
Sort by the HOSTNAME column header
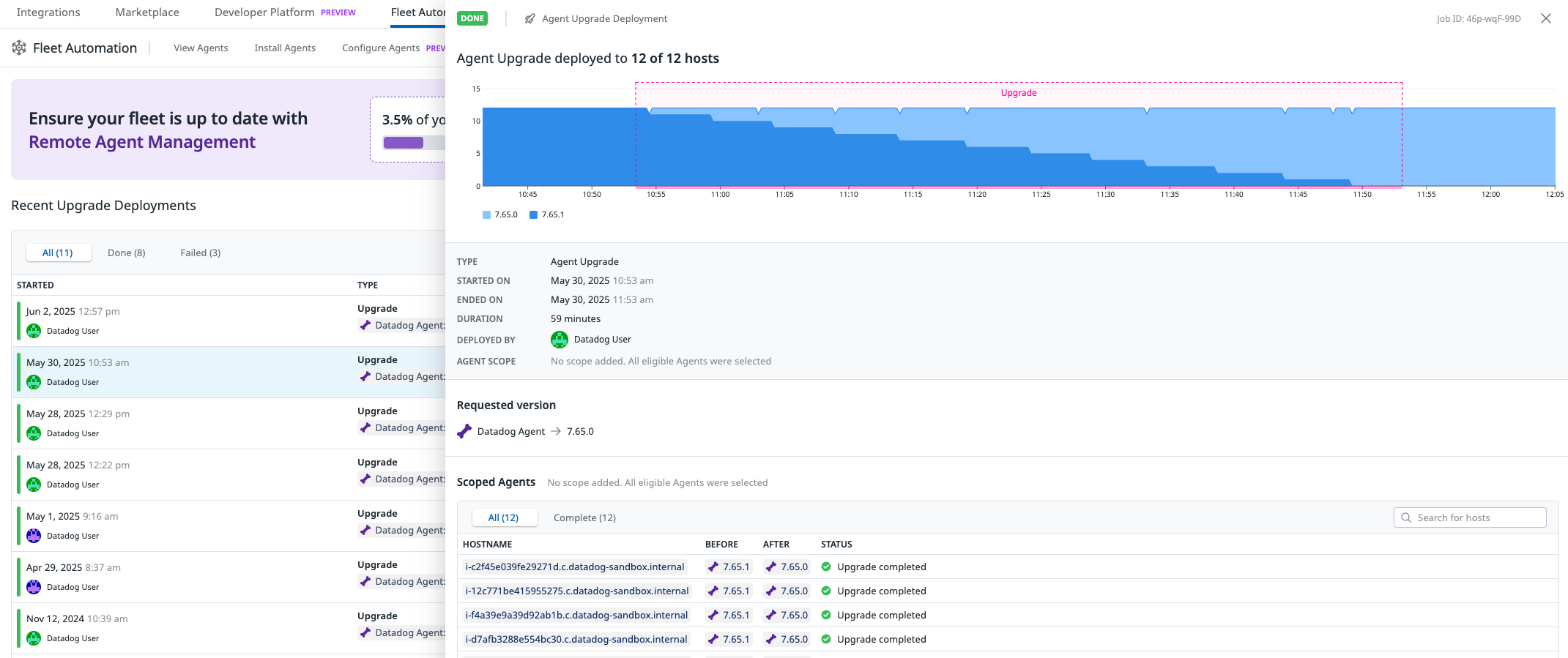[x=487, y=544]
